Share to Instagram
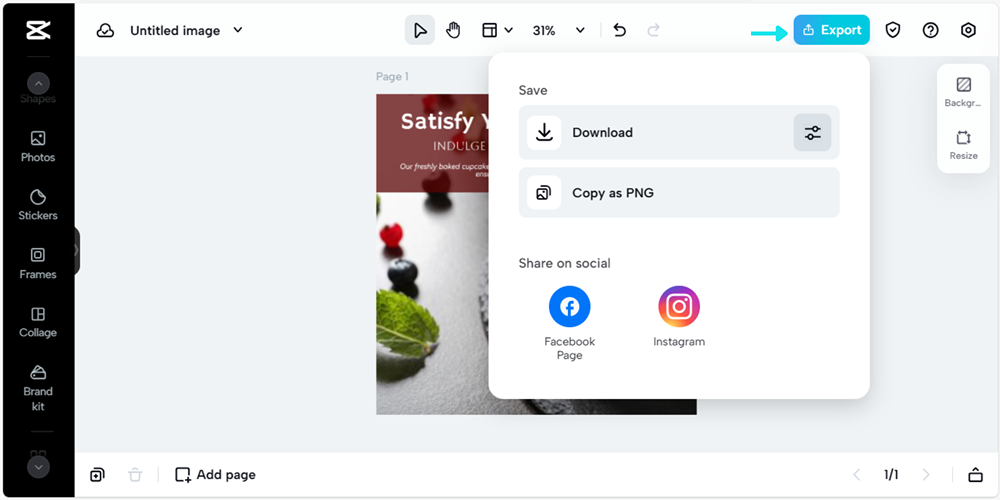 pyautogui.click(x=679, y=316)
